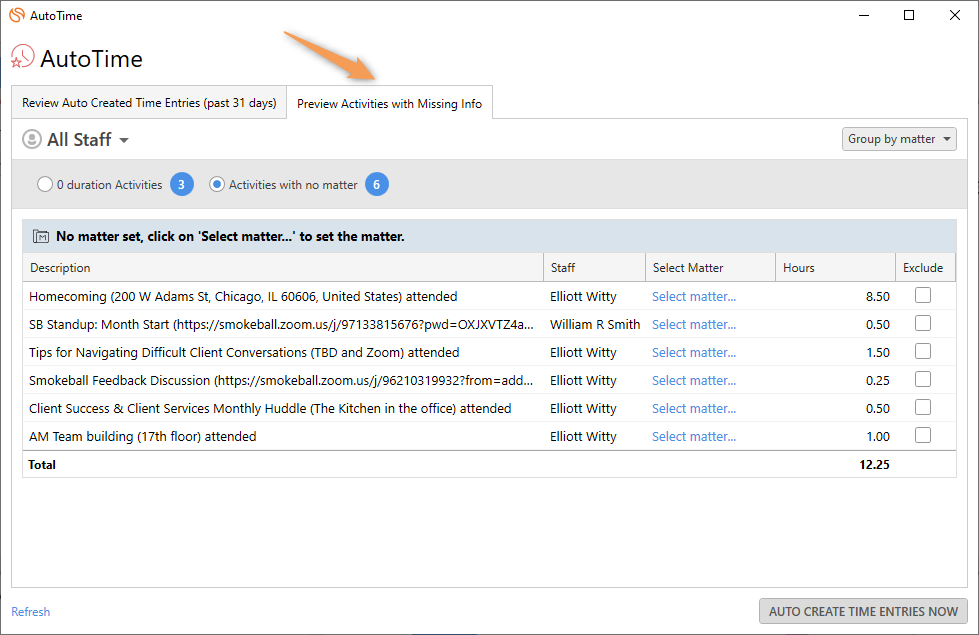Switch to Review Auto Created Time Entries tab
Image resolution: width=979 pixels, height=635 pixels.
coord(149,102)
